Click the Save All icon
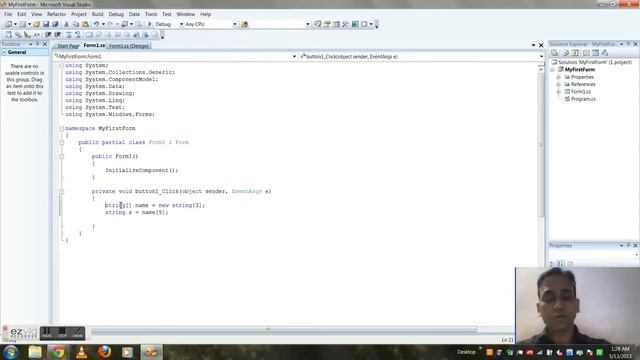This screenshot has width=640, height=360. 55,24
